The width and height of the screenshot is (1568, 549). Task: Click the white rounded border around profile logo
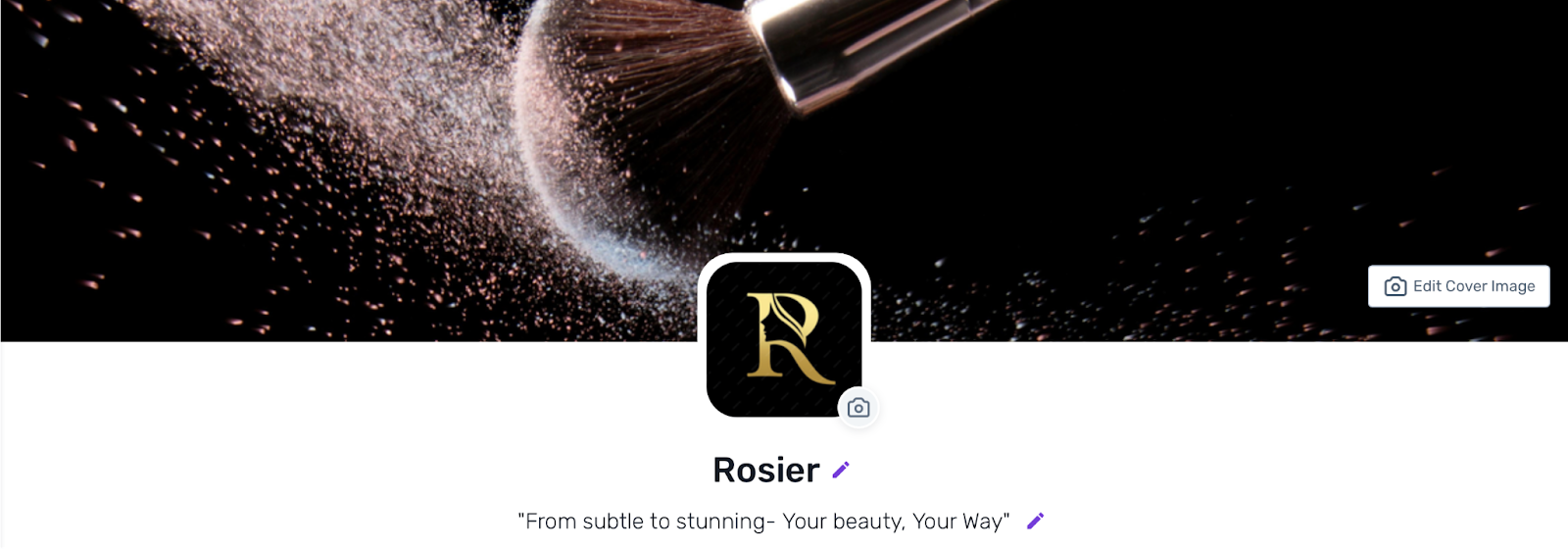coord(784,257)
